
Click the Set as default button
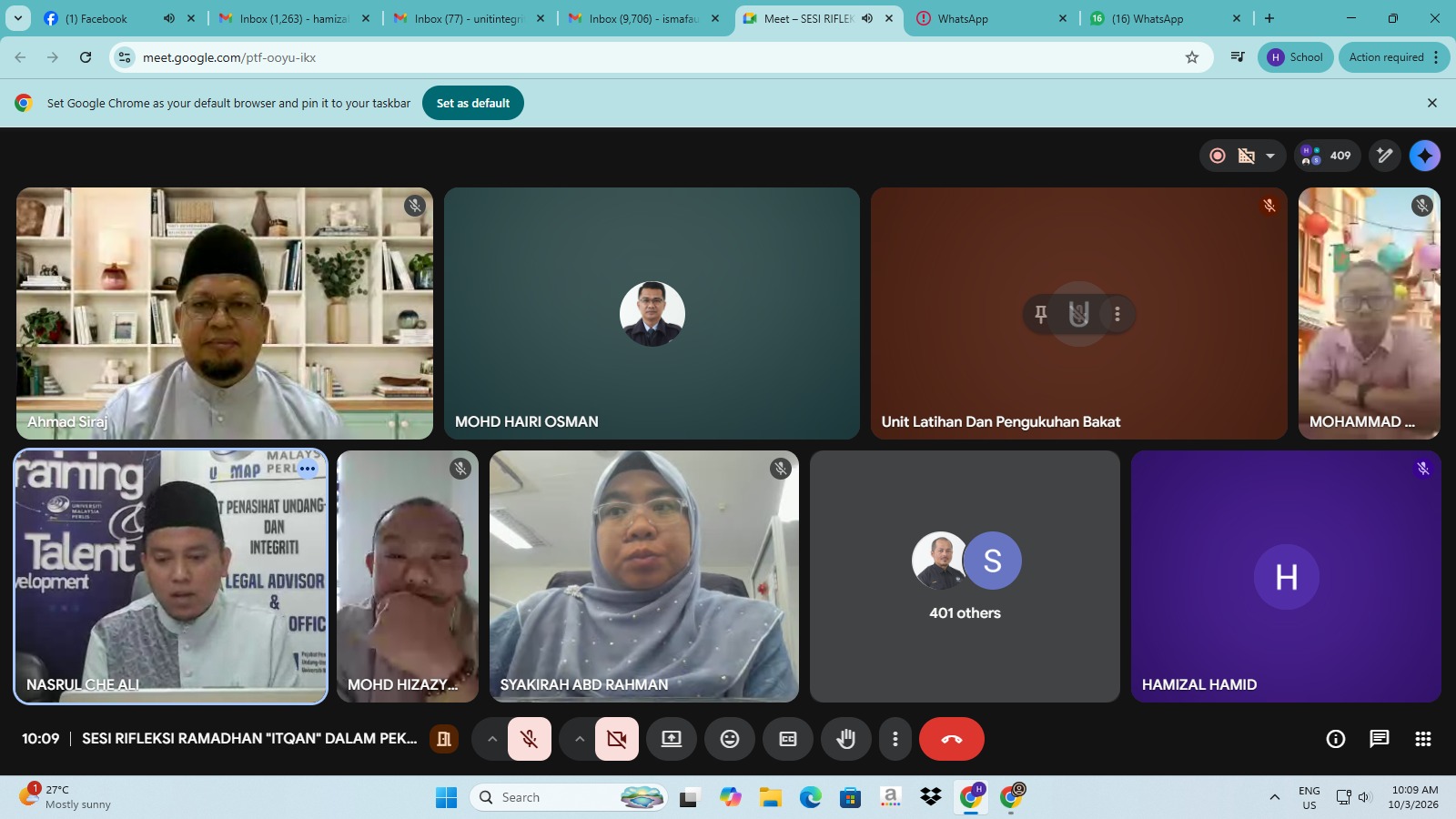point(473,103)
